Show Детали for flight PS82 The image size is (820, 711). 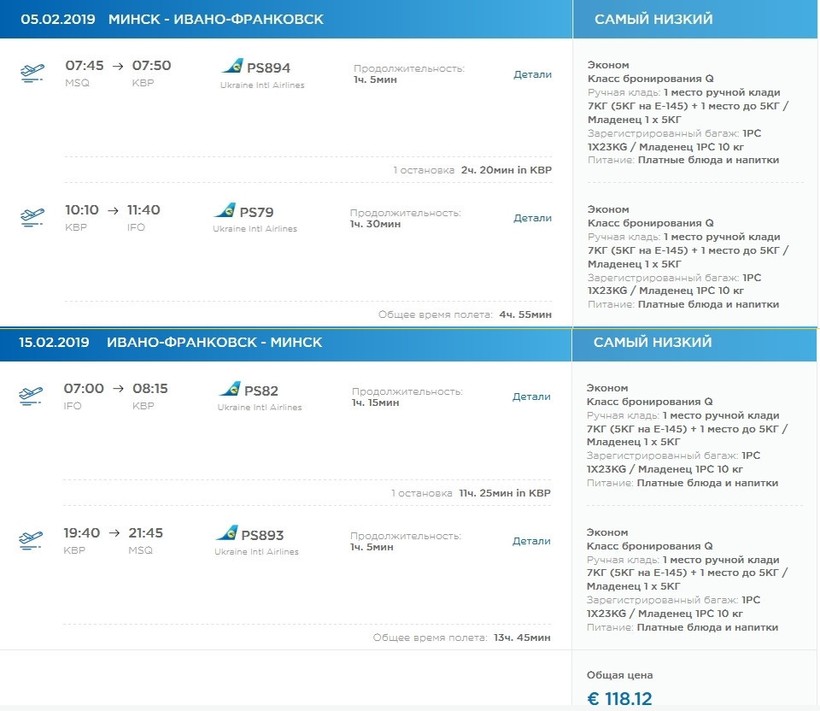click(532, 396)
